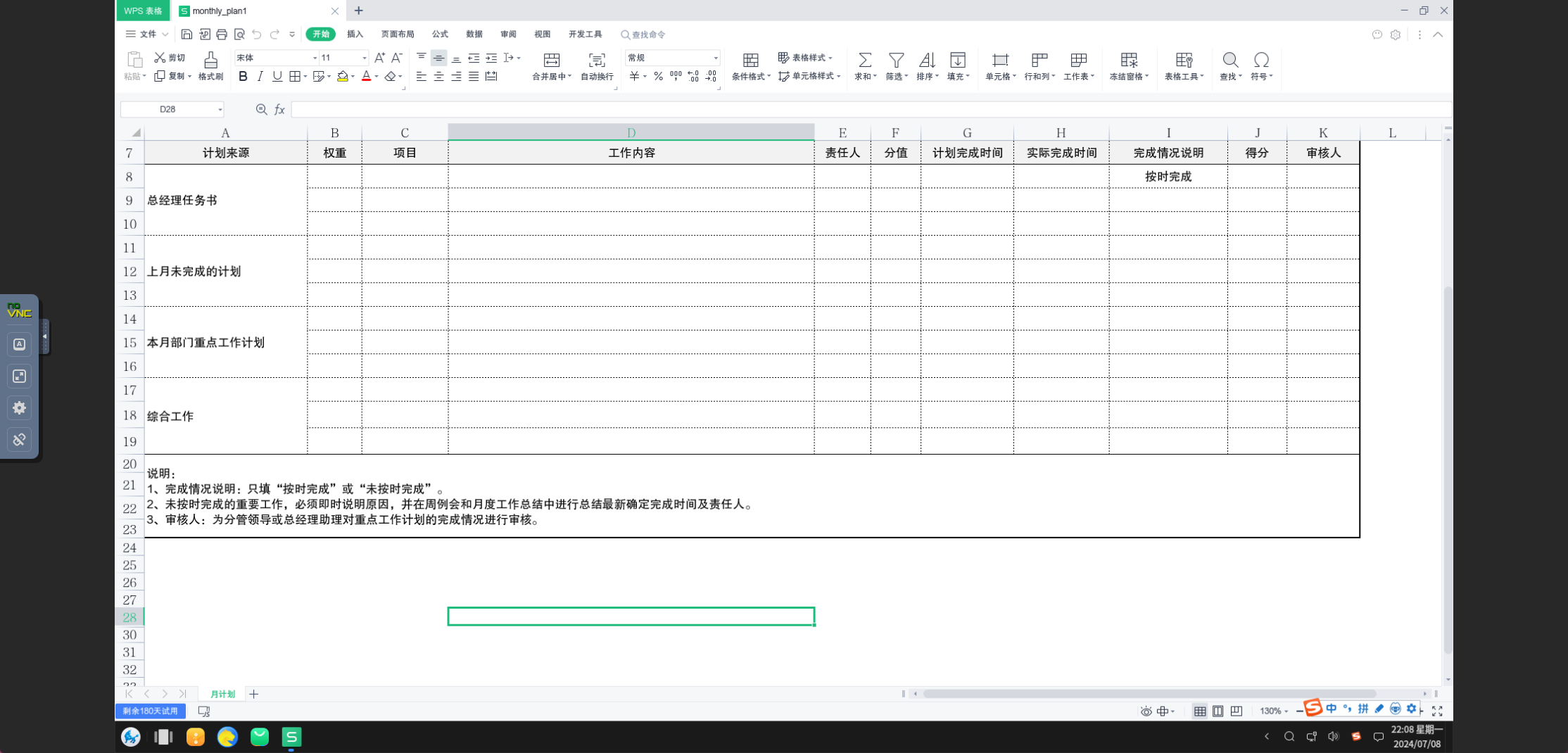The image size is (1568, 753).
Task: Click the Symbol (符号) omega icon
Action: (x=1261, y=61)
